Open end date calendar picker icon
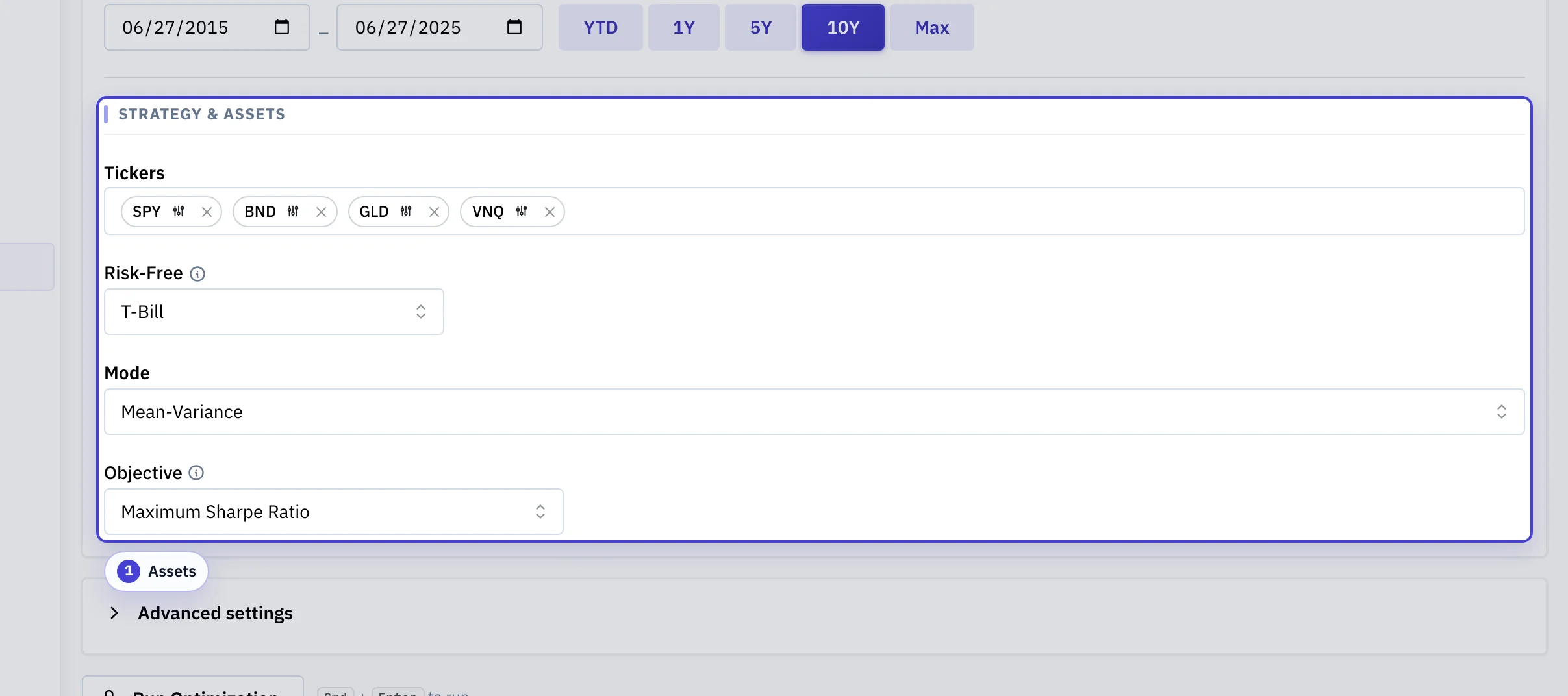 click(x=514, y=27)
